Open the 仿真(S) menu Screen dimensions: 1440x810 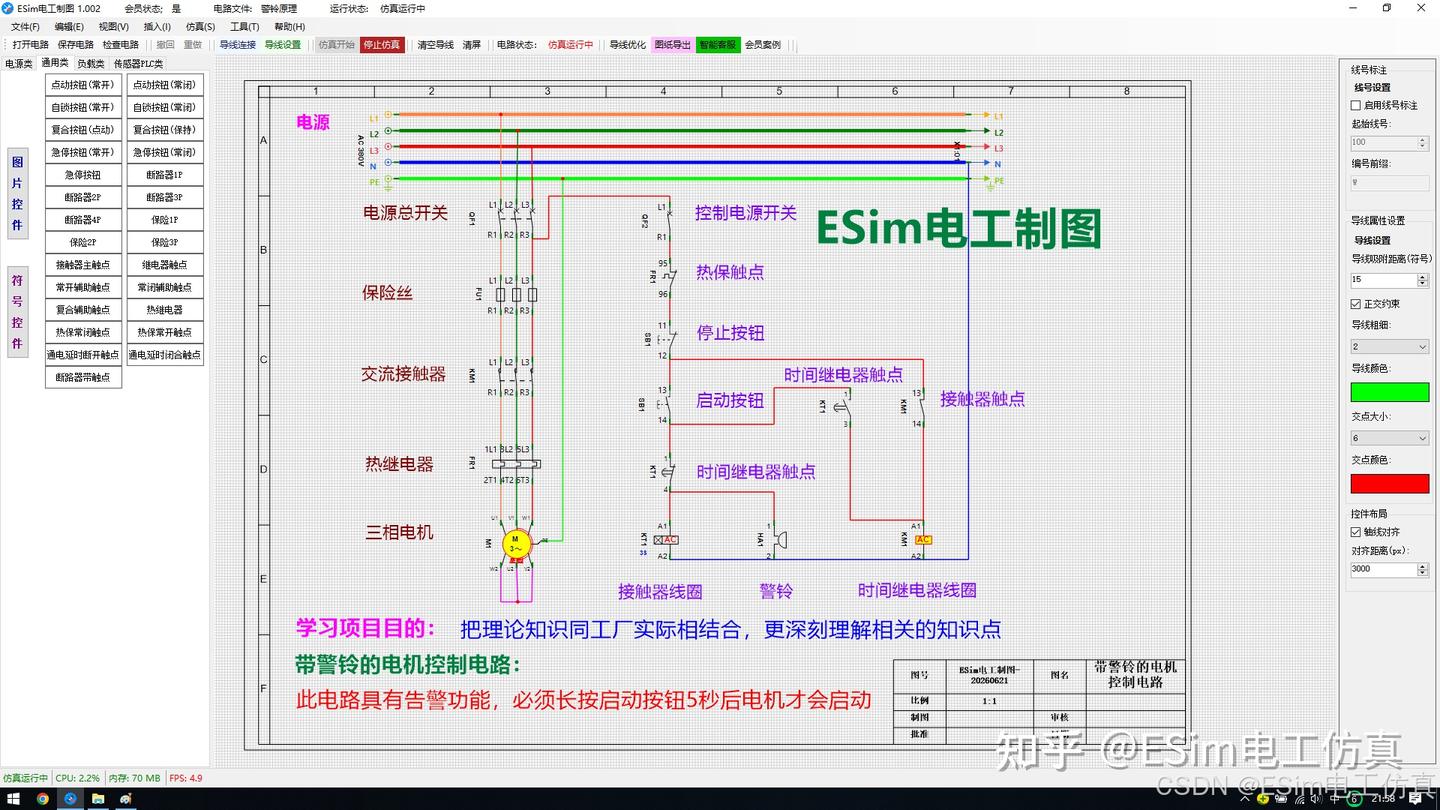200,27
